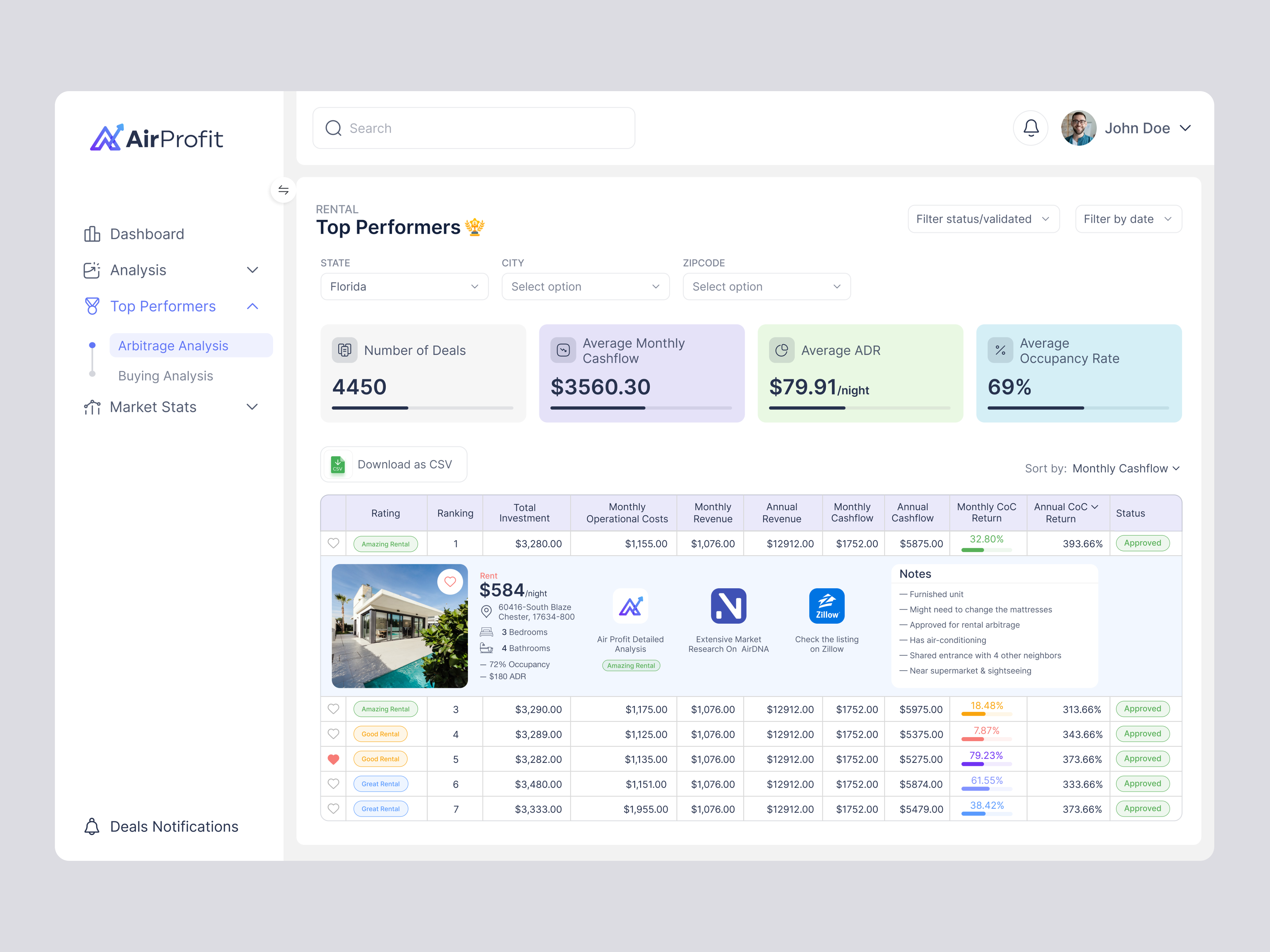1270x952 pixels.
Task: Click the Good Rental badge on ranking 4 row
Action: [x=380, y=733]
